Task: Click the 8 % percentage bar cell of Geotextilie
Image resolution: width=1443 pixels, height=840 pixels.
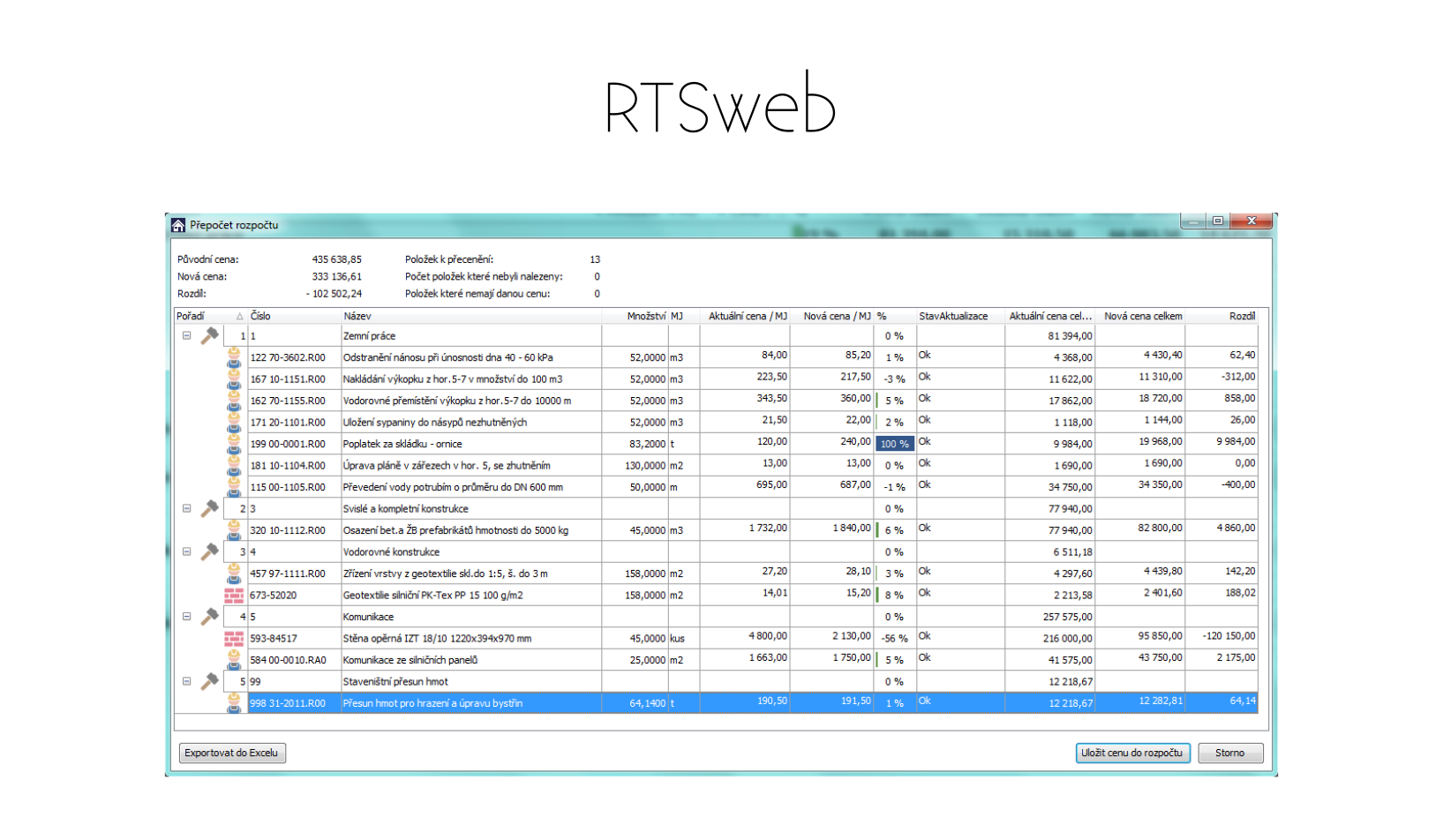Action: (x=894, y=595)
